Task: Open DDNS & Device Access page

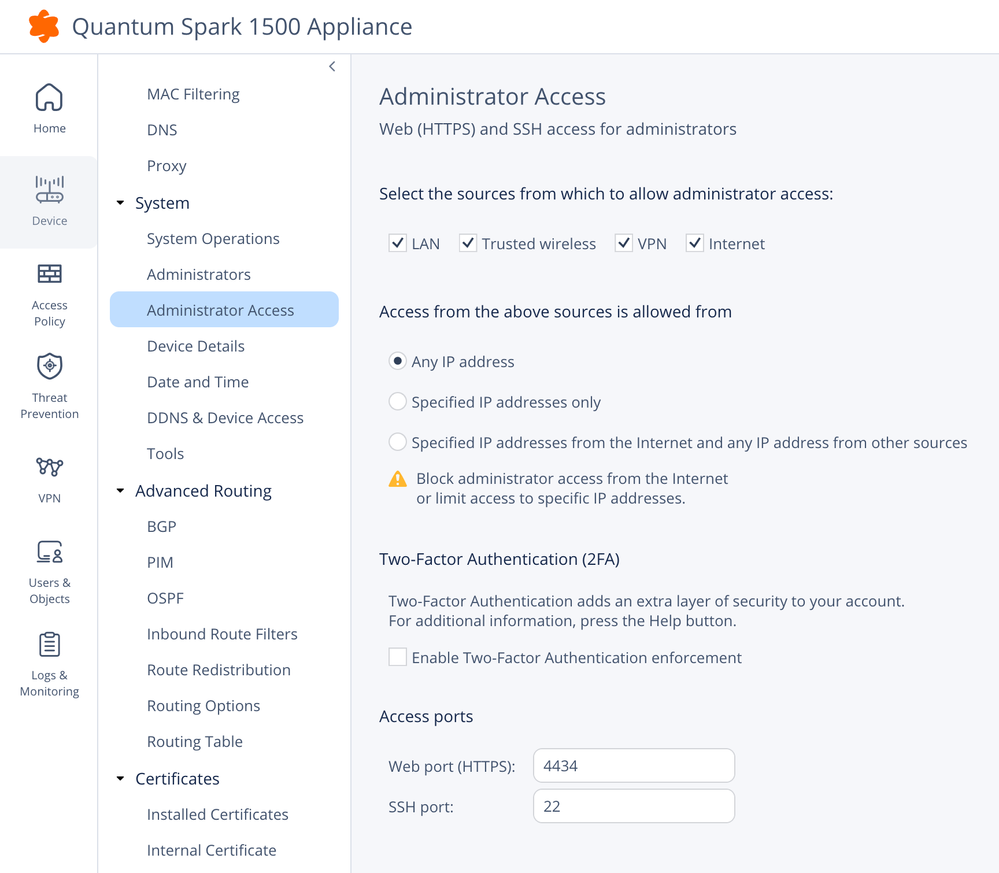Action: (225, 418)
